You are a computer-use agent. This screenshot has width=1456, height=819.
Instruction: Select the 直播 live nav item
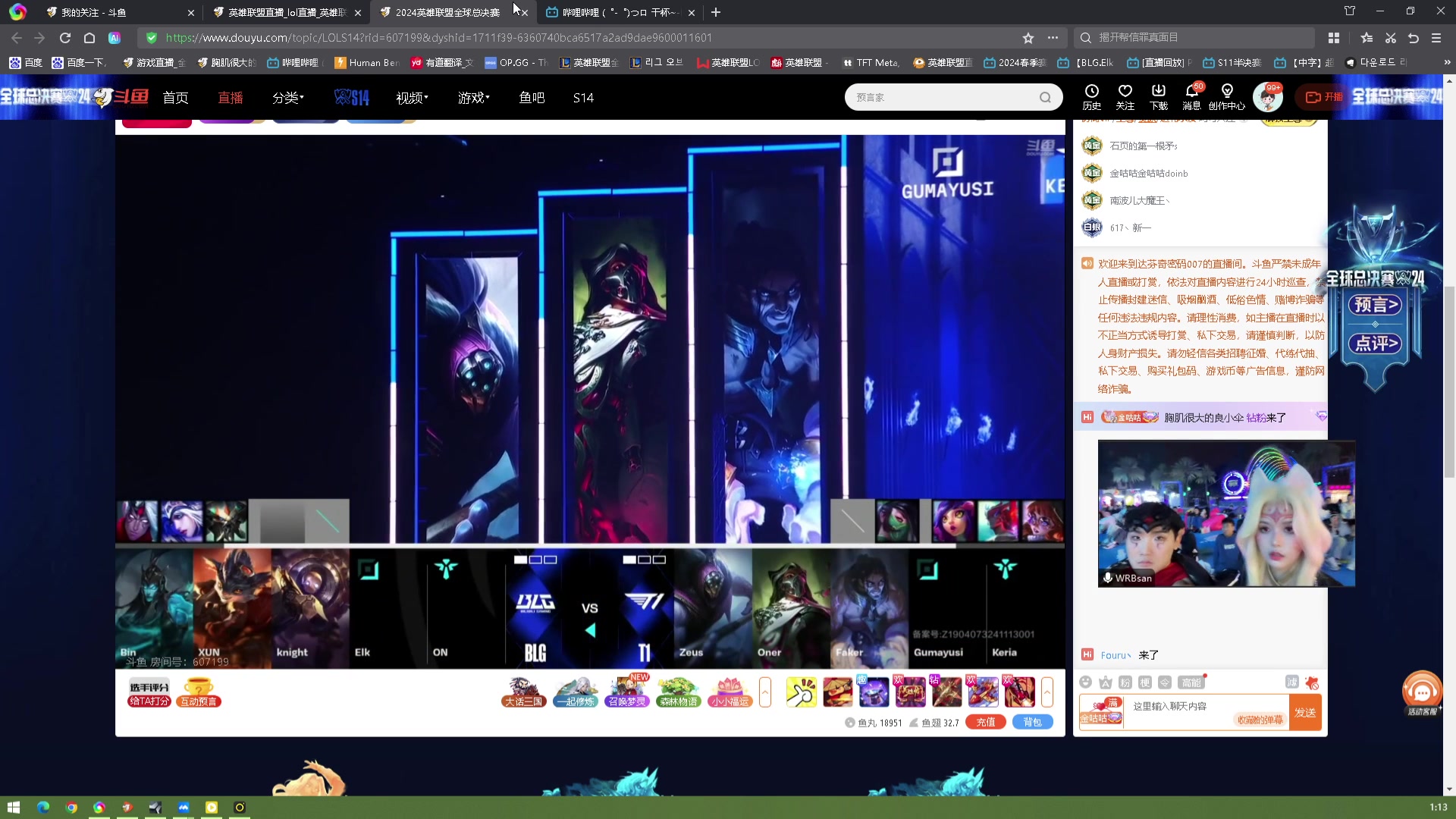231,98
